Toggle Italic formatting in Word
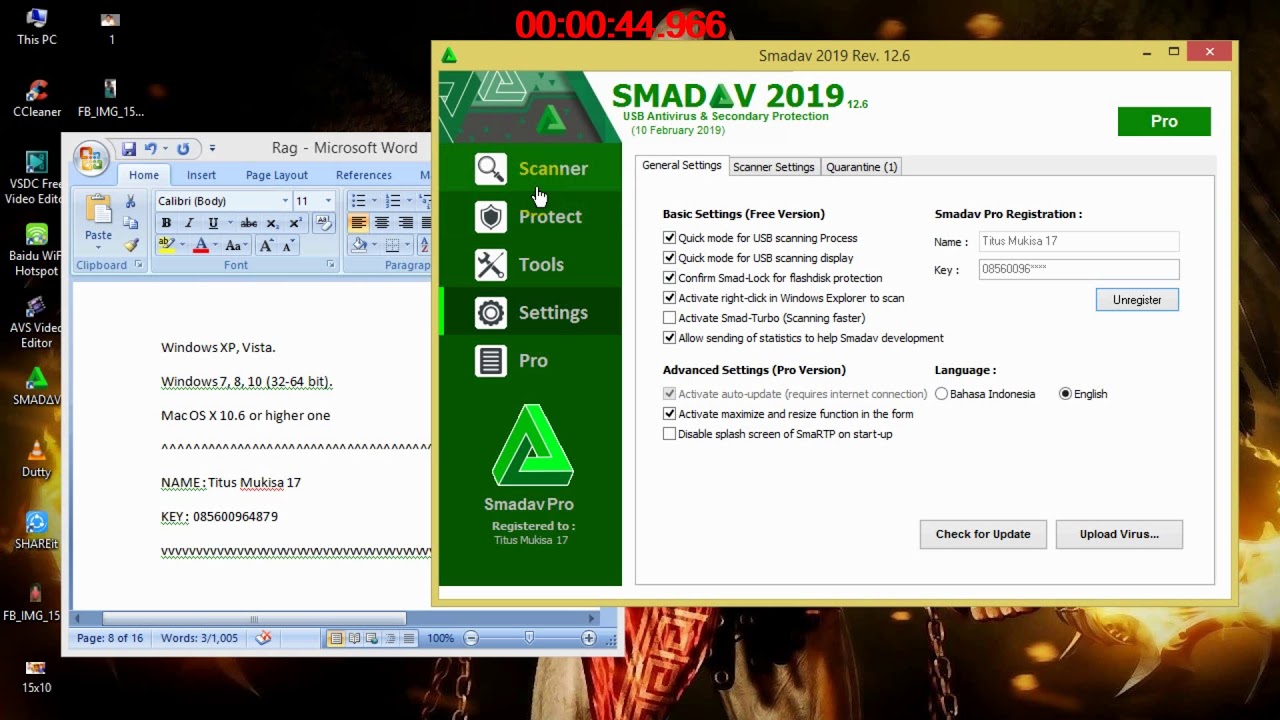This screenshot has width=1280, height=720. [189, 223]
